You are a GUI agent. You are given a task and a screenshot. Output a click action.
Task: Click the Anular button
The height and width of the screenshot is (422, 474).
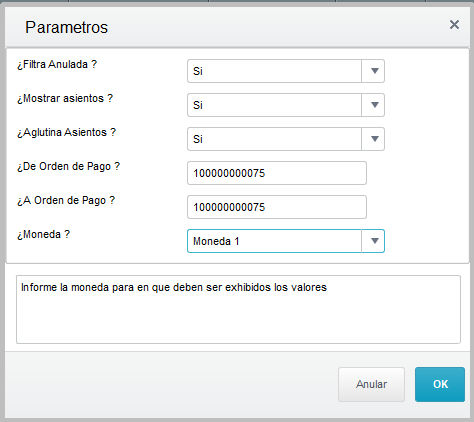click(x=371, y=384)
